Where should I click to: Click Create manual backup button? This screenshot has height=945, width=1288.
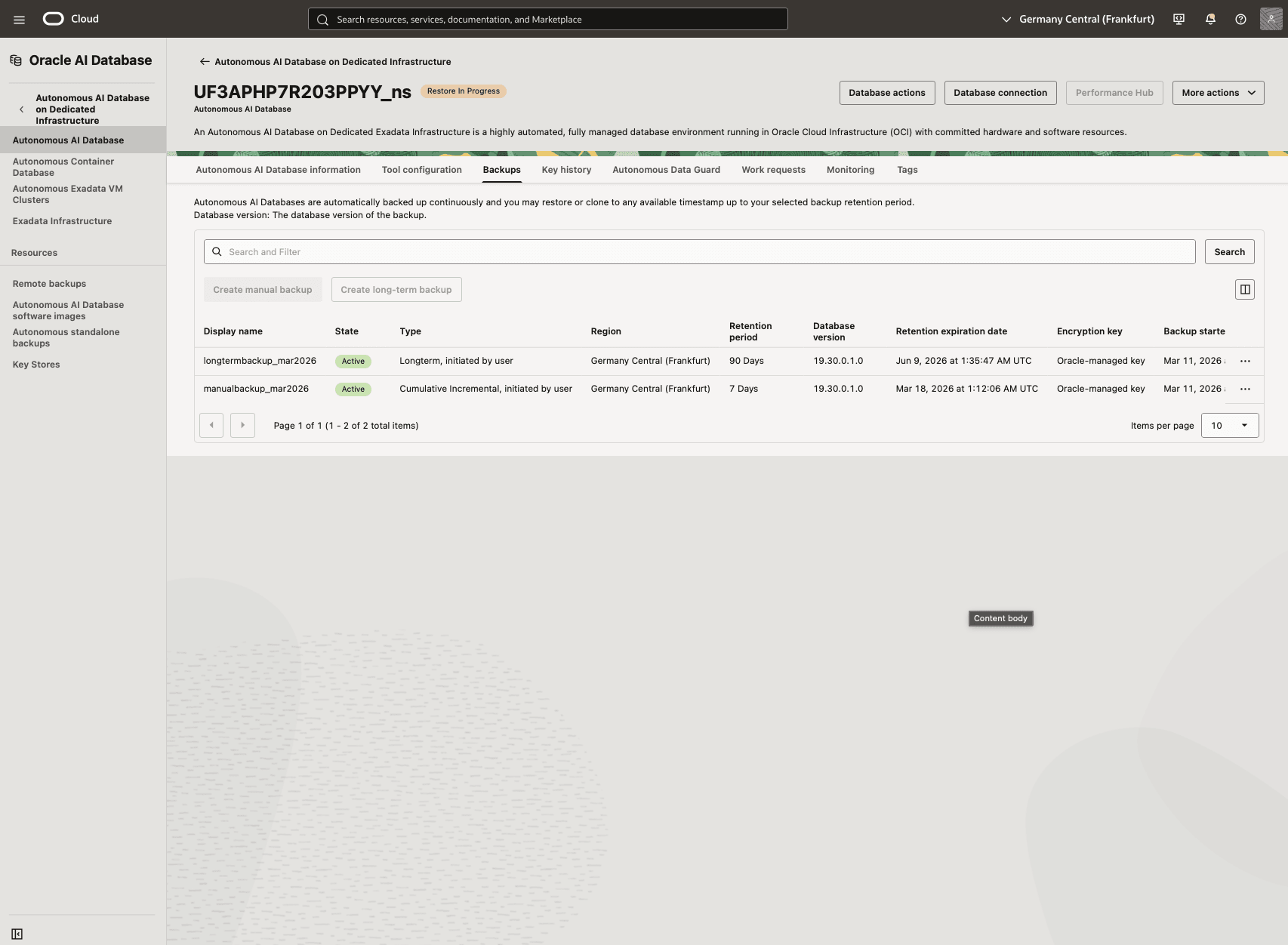263,290
